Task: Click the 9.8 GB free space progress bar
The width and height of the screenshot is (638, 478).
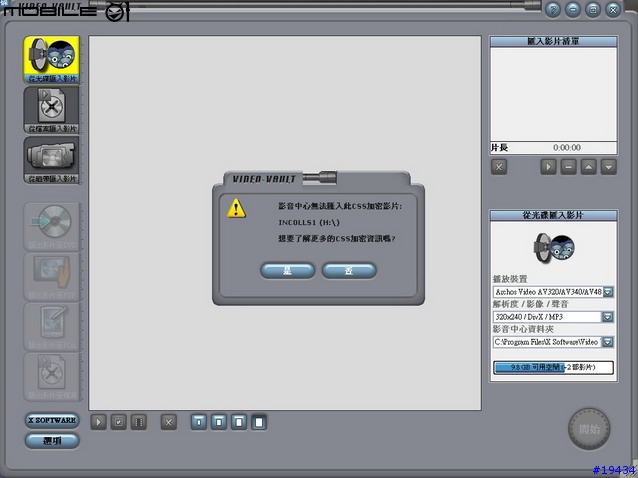Action: coord(553,367)
